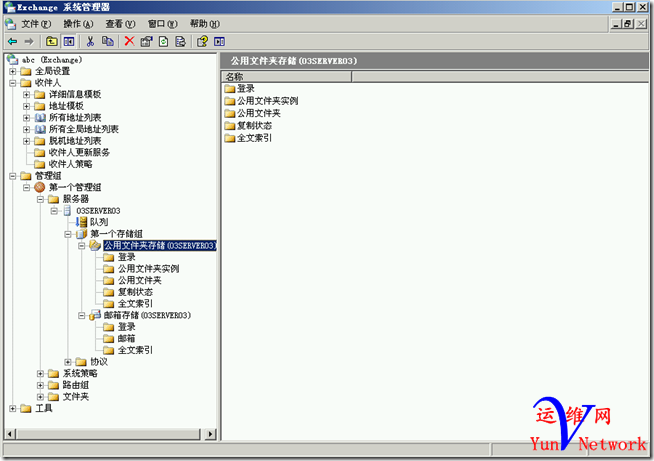
Task: Click the 公用文件夹存储 store icon in tree
Action: (x=95, y=245)
